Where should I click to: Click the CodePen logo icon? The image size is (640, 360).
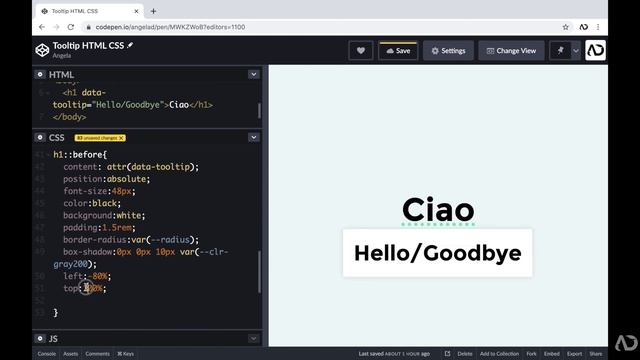pos(42,50)
